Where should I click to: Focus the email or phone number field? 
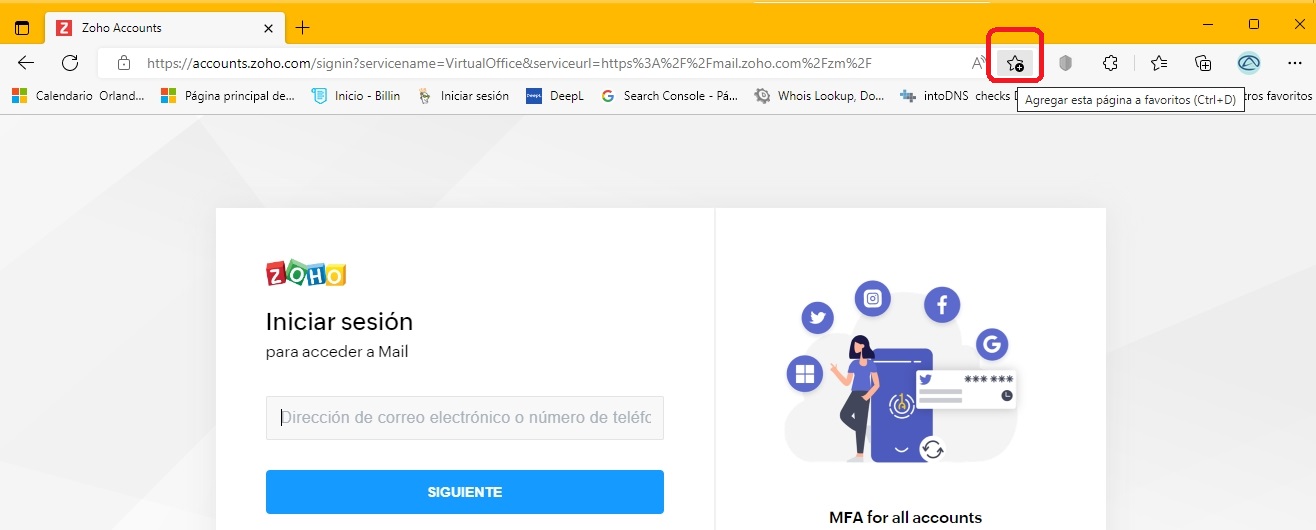[x=465, y=418]
